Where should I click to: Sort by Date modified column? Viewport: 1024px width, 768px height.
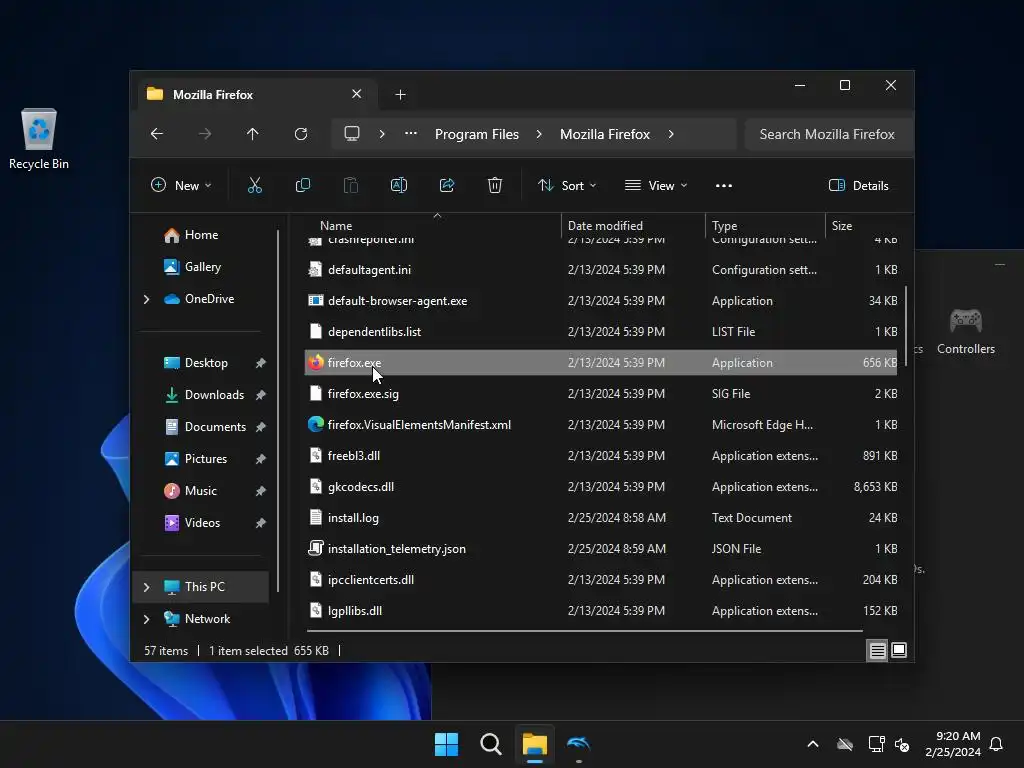point(605,225)
